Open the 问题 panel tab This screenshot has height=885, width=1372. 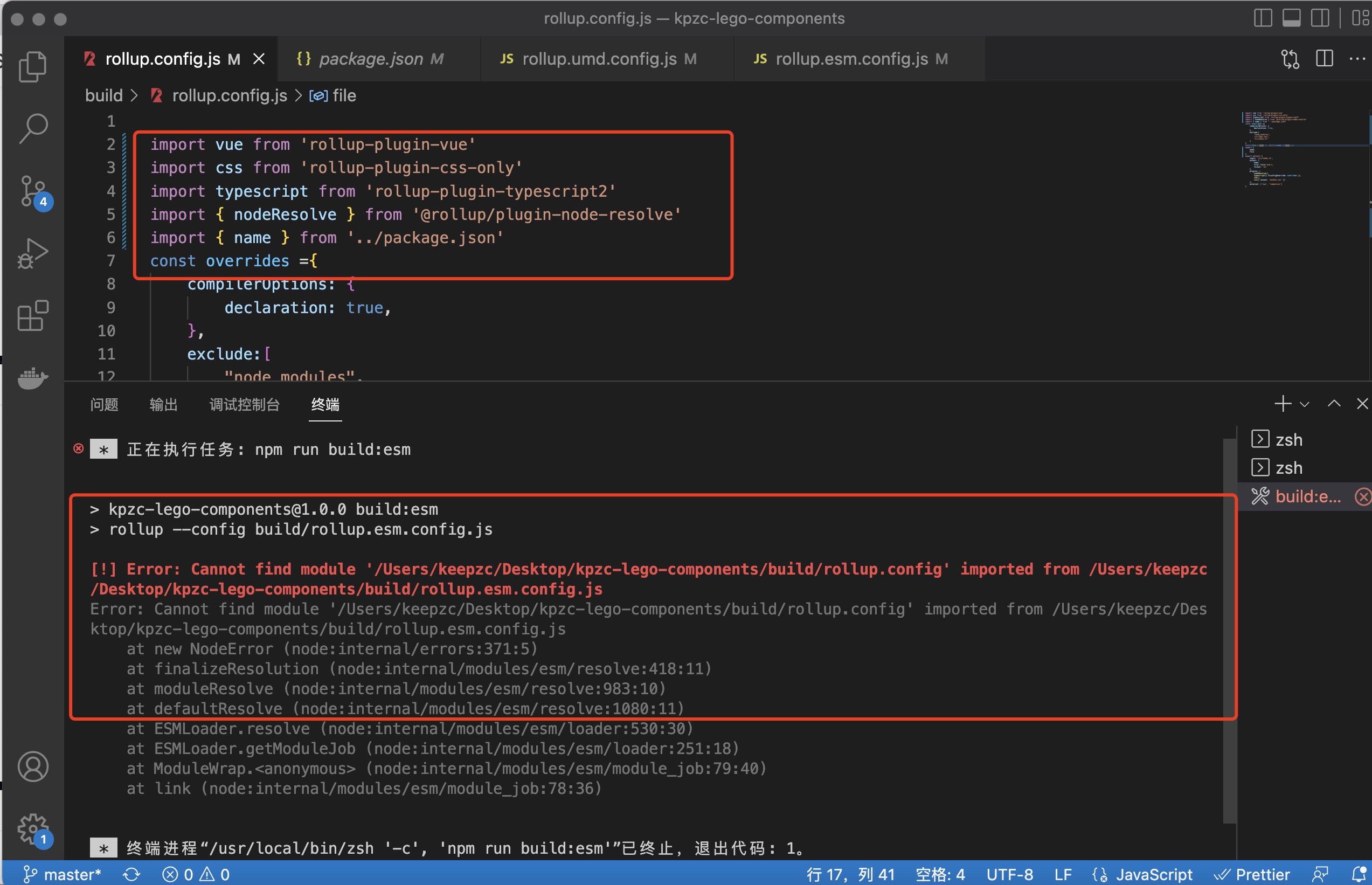click(x=104, y=405)
